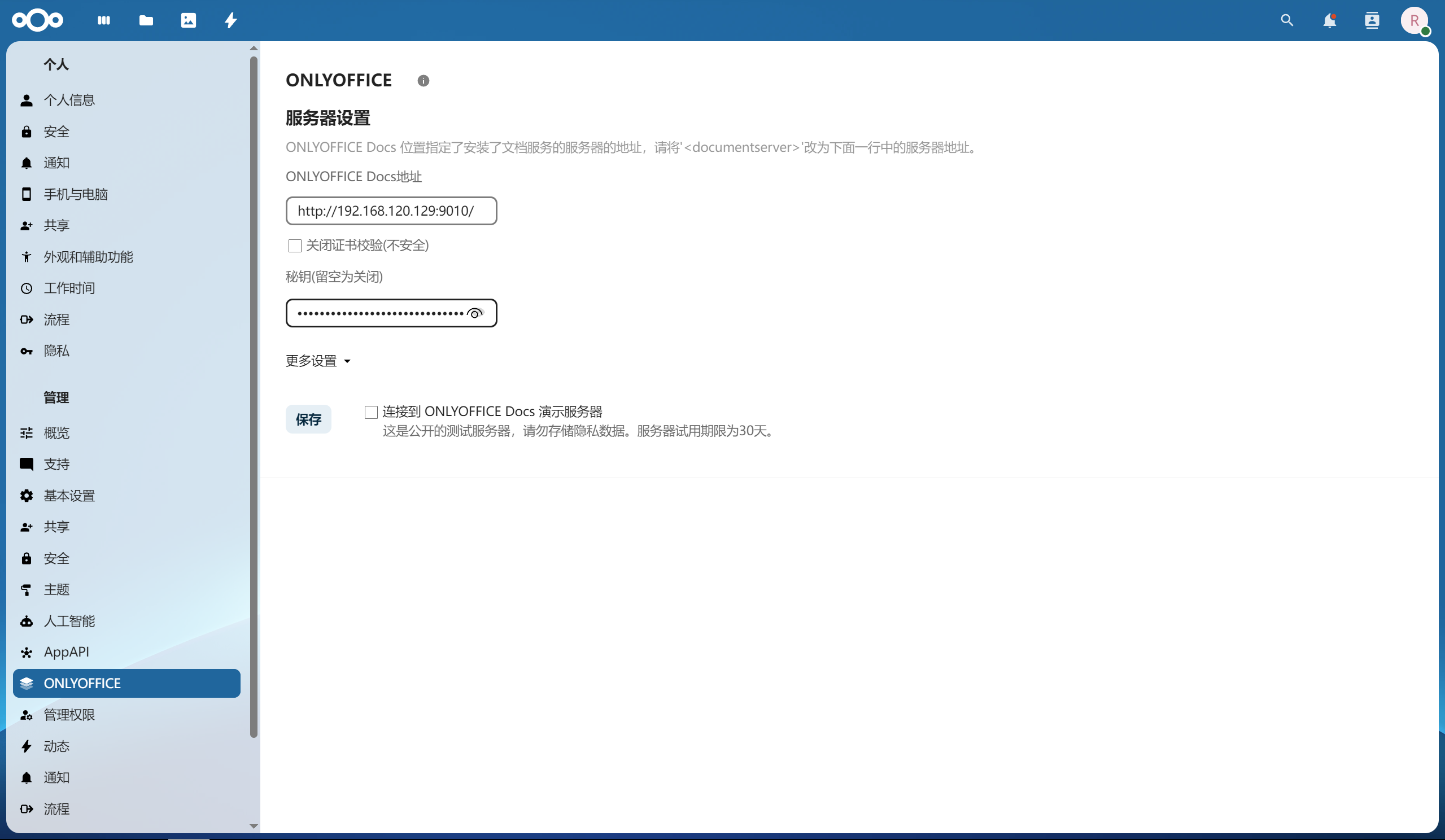Viewport: 1445px width, 840px height.
Task: Open 外观和辅助功能 settings
Action: [x=126, y=257]
